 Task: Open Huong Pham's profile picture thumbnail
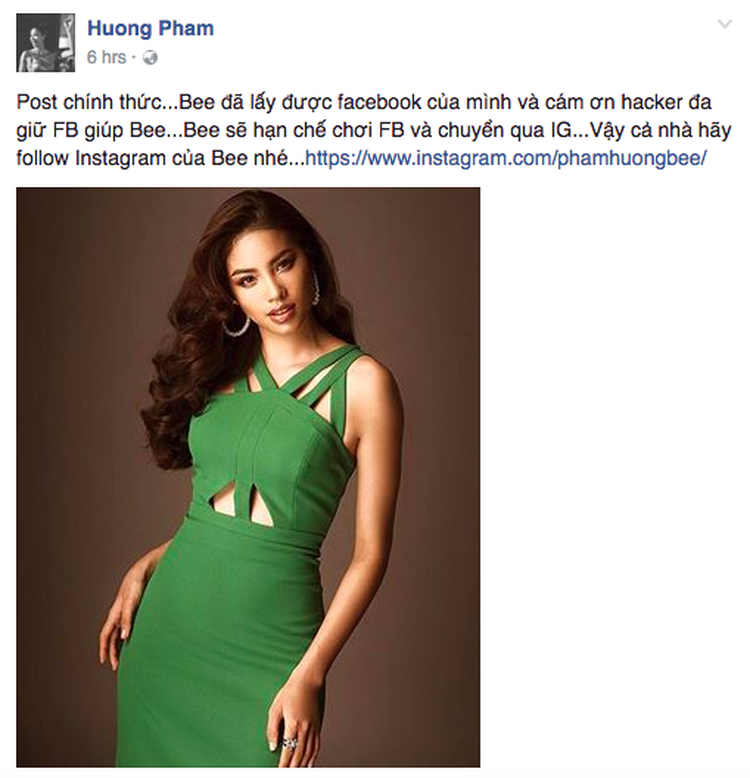coord(46,43)
